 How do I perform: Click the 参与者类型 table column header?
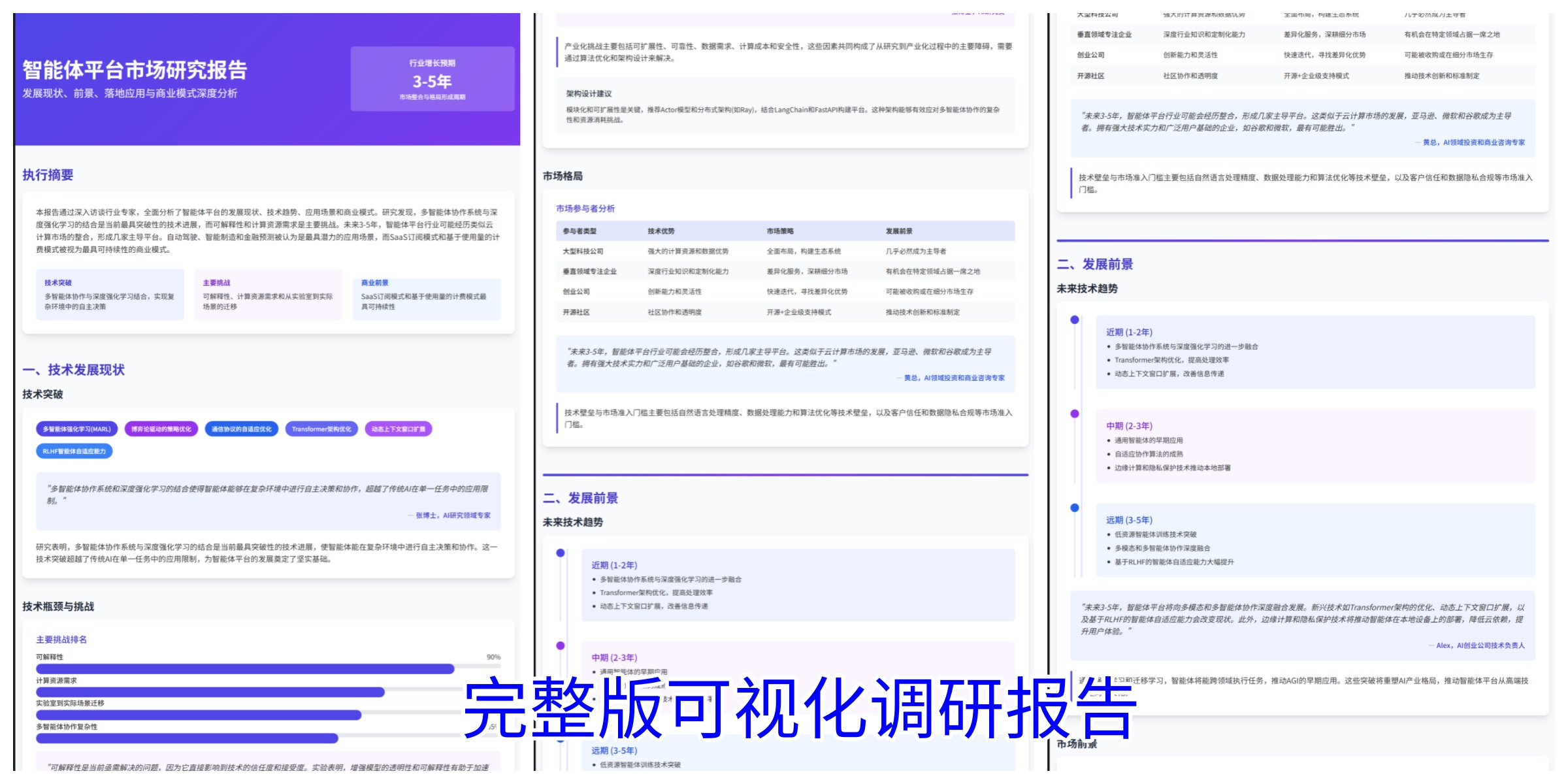580,231
